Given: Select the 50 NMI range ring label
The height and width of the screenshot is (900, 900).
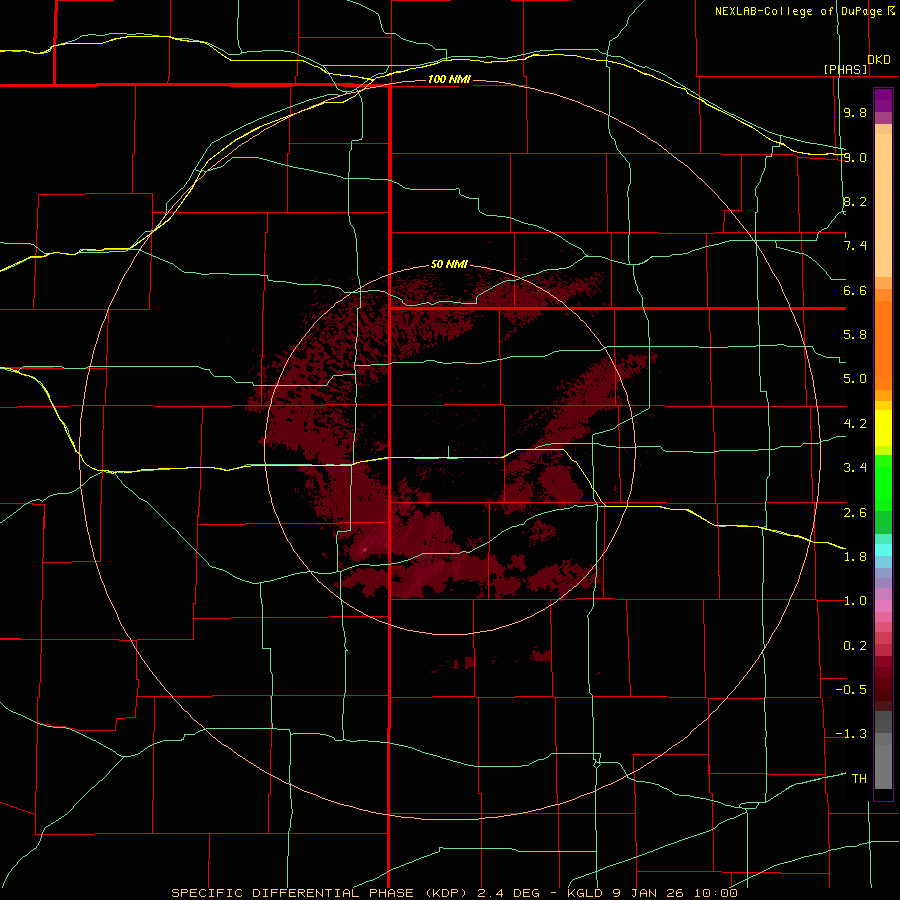Looking at the screenshot, I should point(449,264).
